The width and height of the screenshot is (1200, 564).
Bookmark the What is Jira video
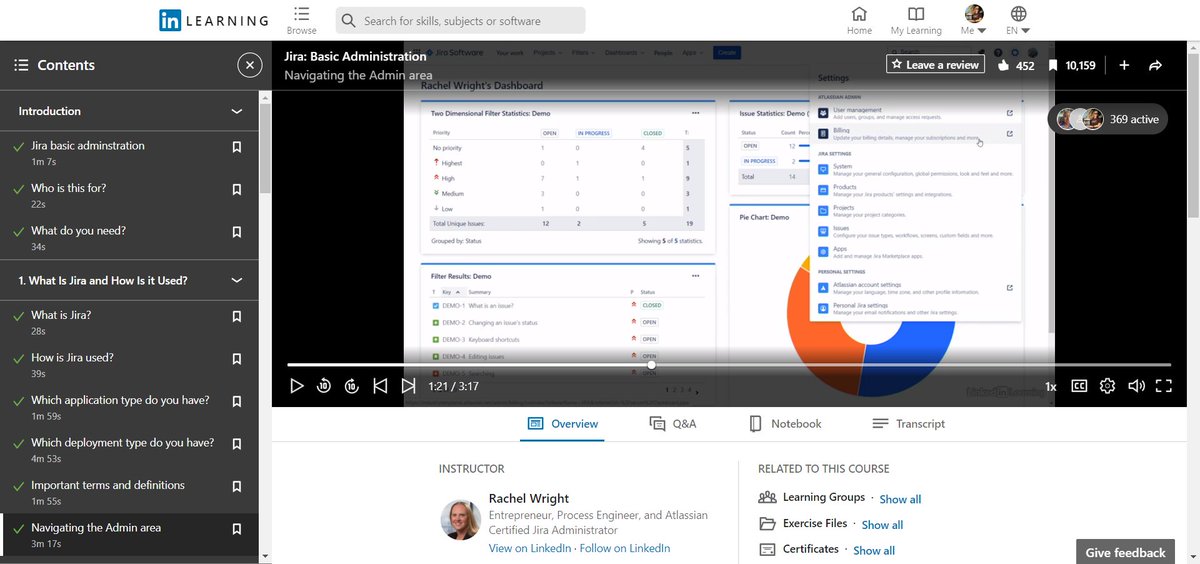click(x=236, y=316)
